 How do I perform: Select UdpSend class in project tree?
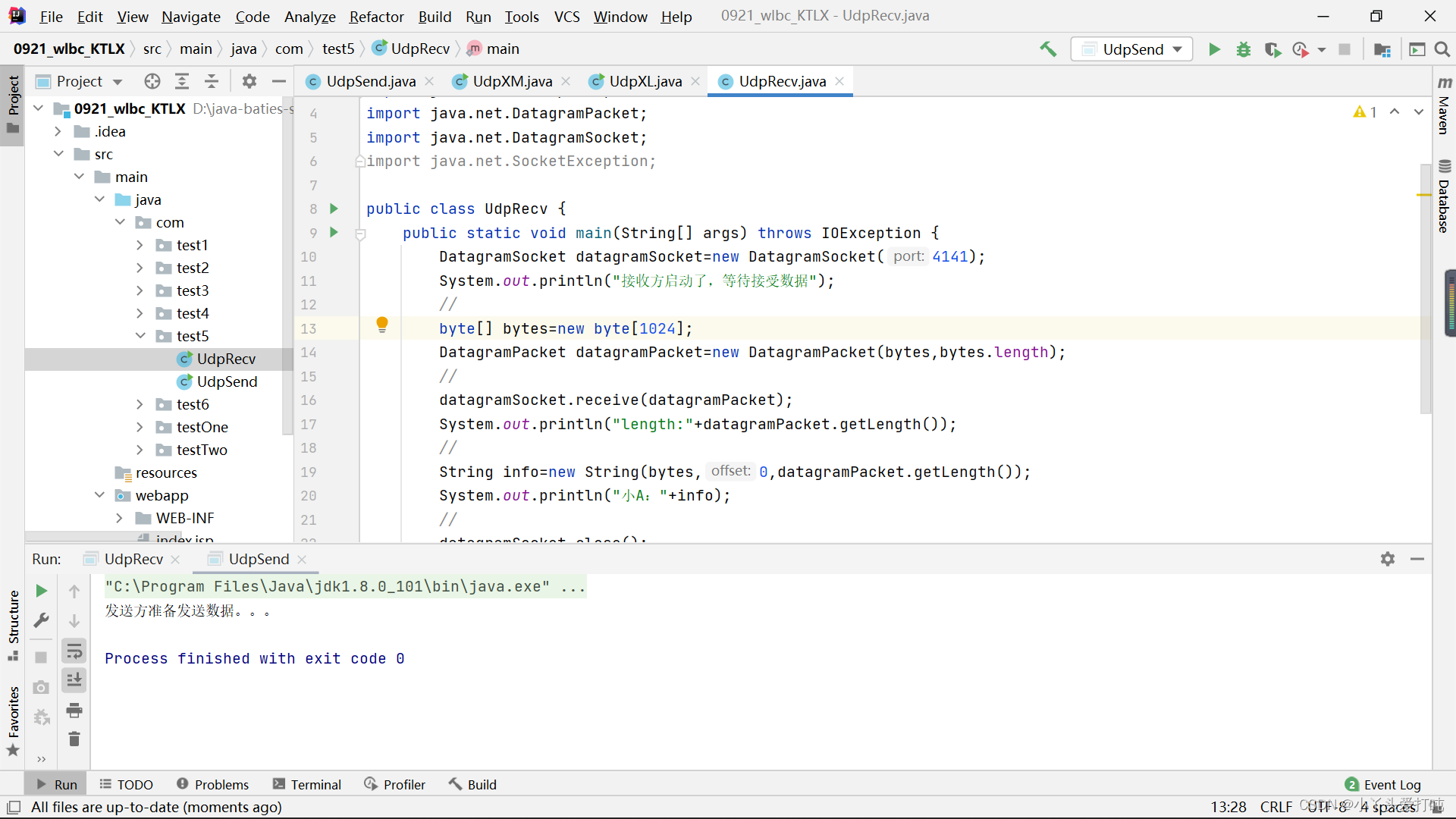[x=227, y=381]
